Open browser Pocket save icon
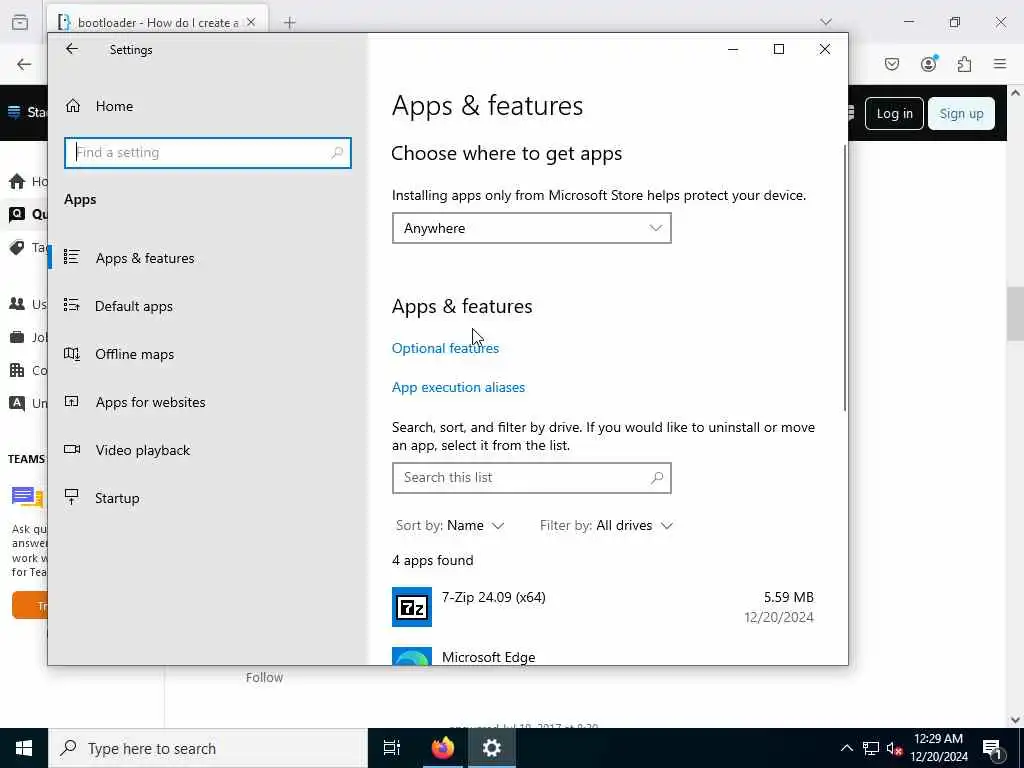Image resolution: width=1024 pixels, height=768 pixels. point(892,64)
